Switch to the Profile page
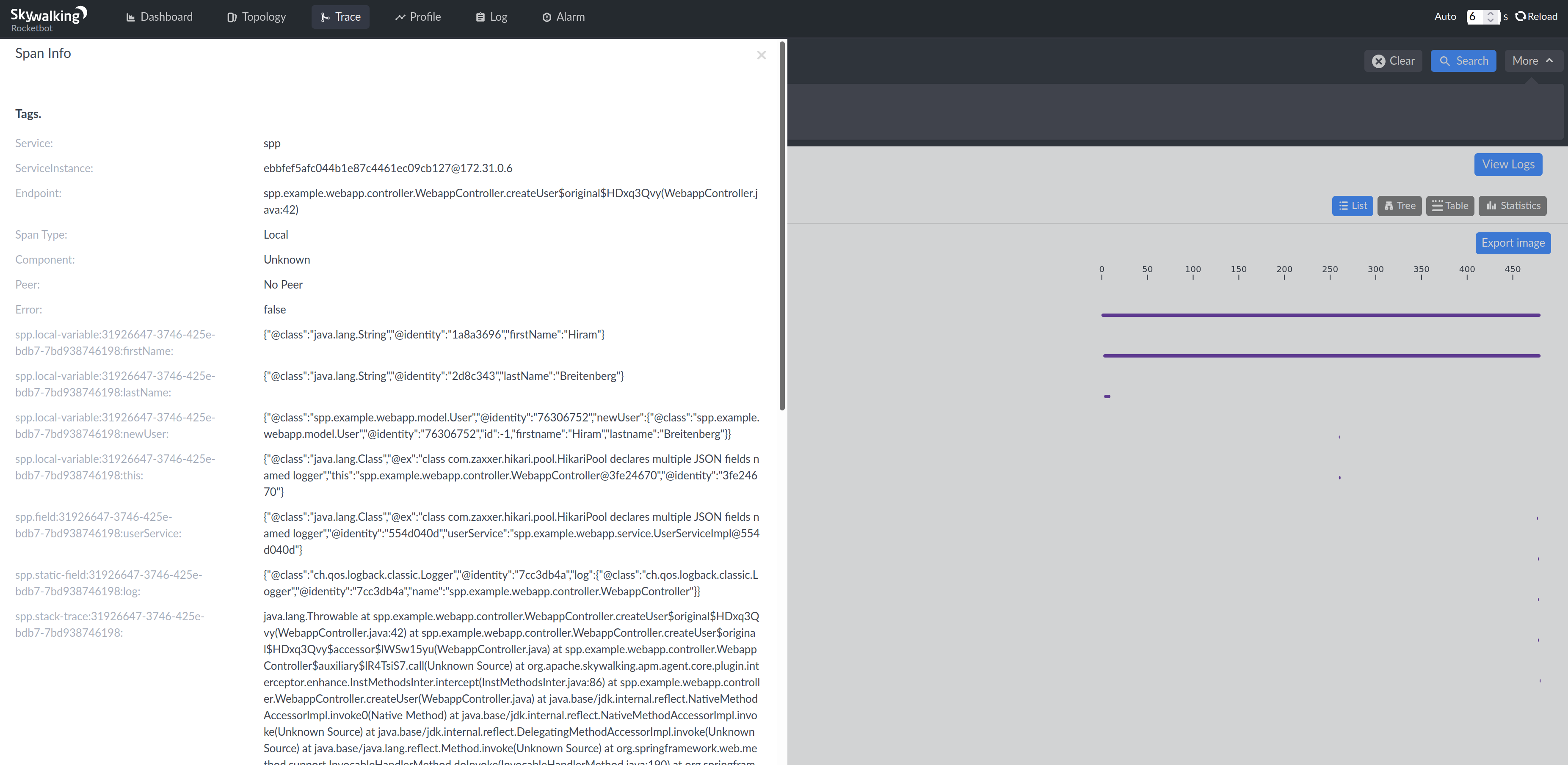Viewport: 1568px width, 765px height. pos(417,17)
